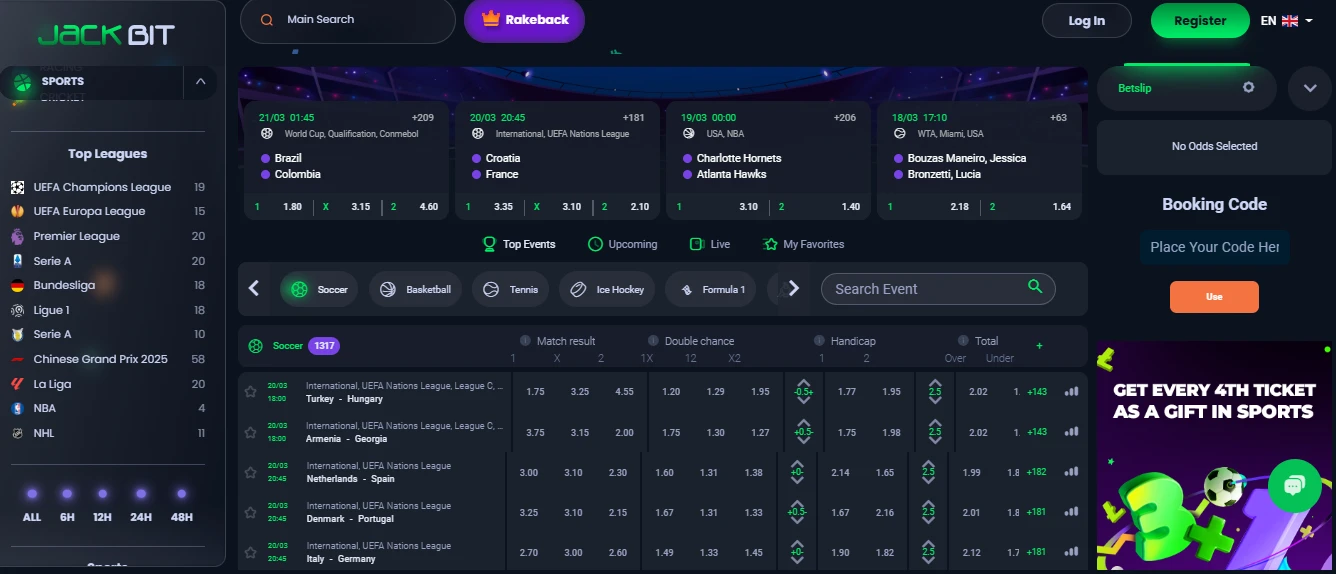Select the 6H time filter
Image resolution: width=1336 pixels, height=574 pixels.
[x=67, y=506]
